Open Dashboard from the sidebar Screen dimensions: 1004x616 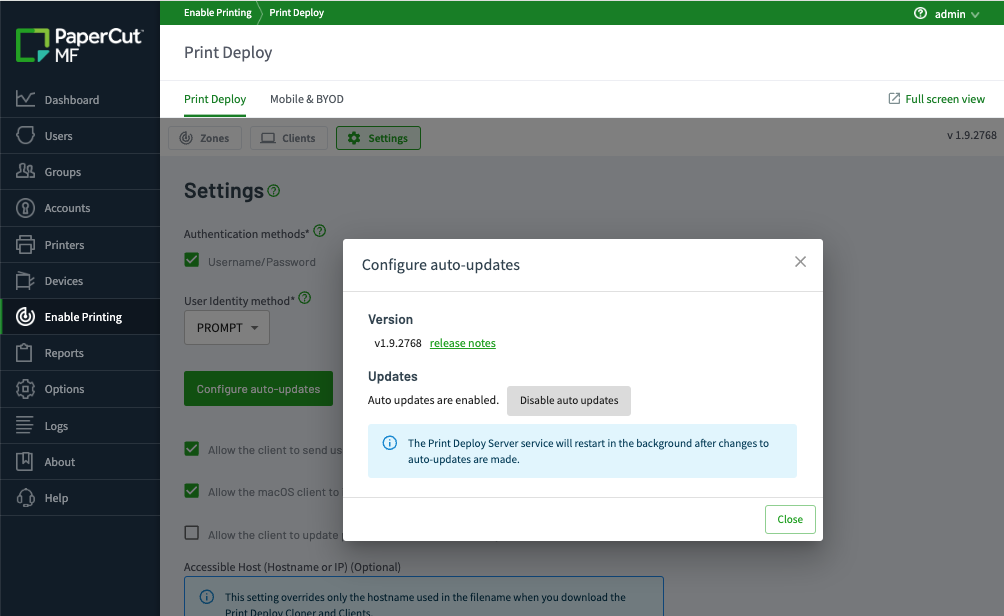80,99
